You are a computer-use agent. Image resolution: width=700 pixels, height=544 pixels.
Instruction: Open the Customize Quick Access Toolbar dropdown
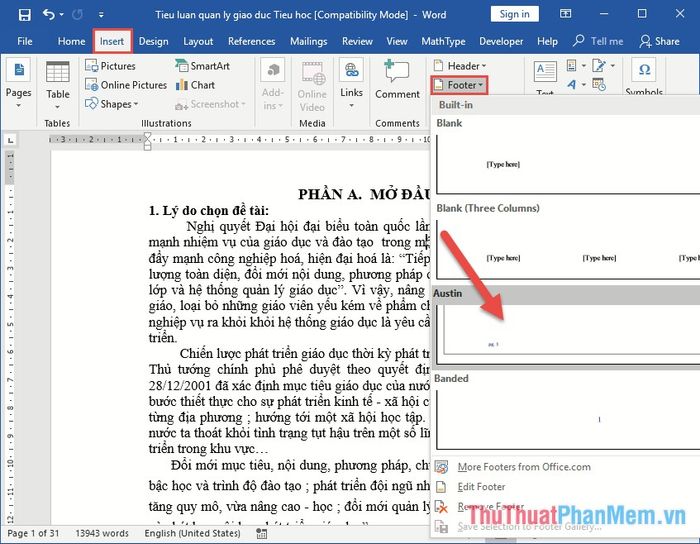101,15
